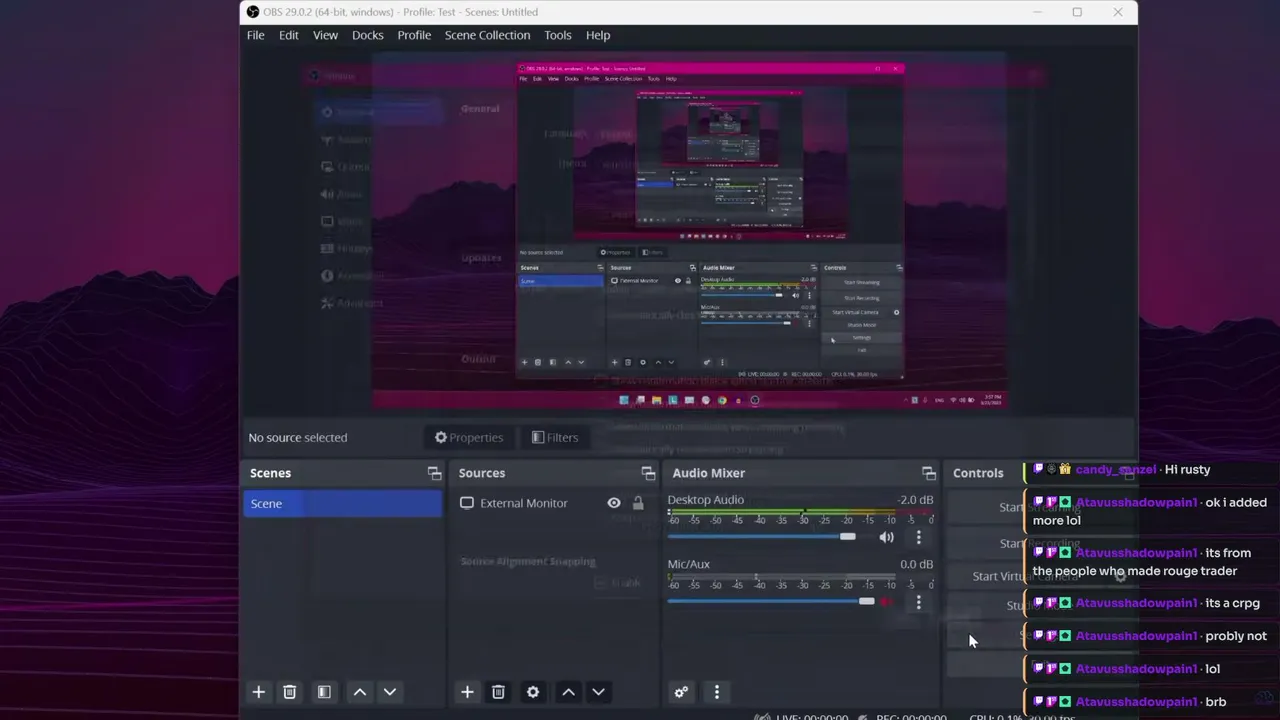Image resolution: width=1280 pixels, height=720 pixels.
Task: Click the OBS logo in the title bar
Action: click(x=253, y=12)
